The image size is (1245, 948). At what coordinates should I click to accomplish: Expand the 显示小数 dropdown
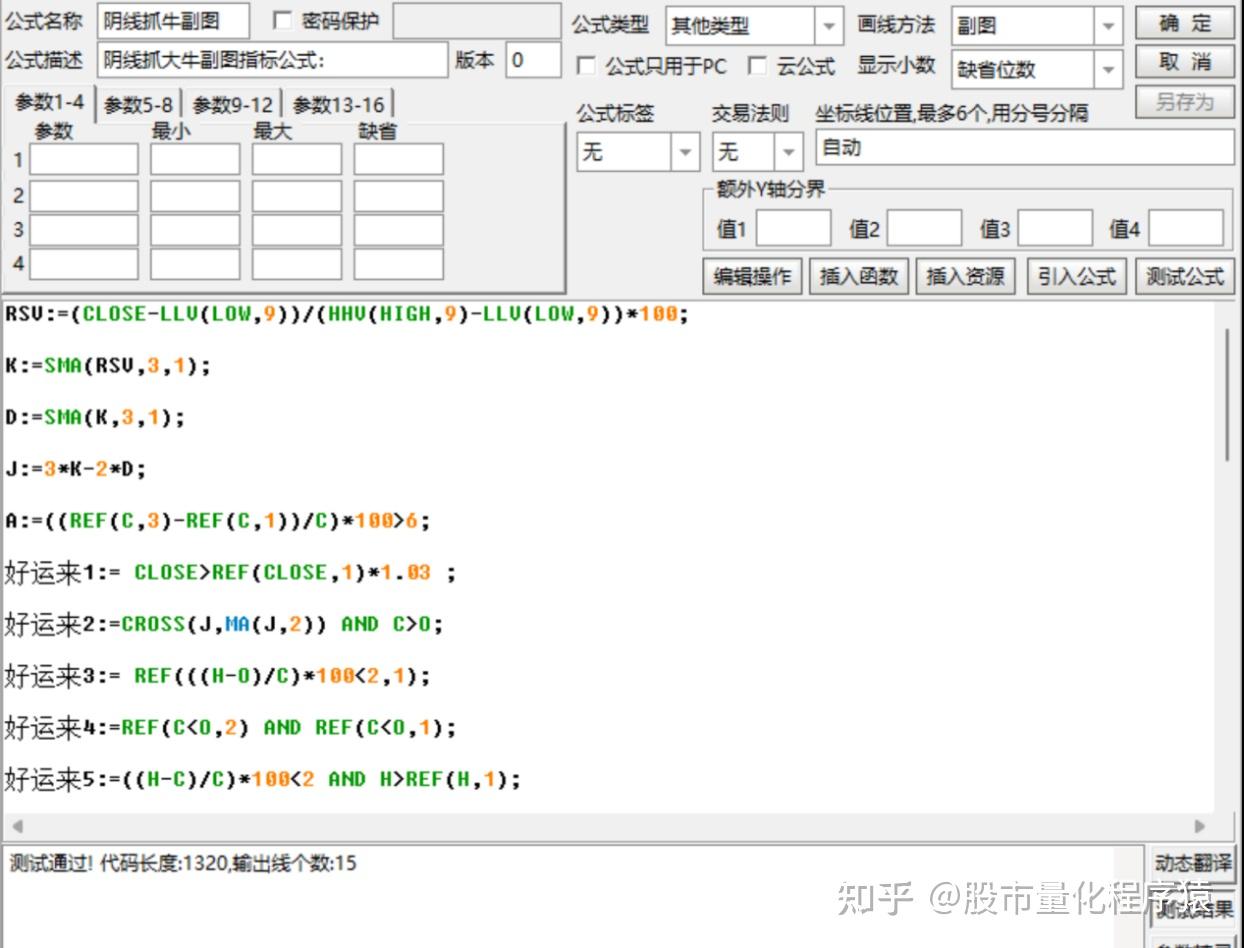[1108, 70]
